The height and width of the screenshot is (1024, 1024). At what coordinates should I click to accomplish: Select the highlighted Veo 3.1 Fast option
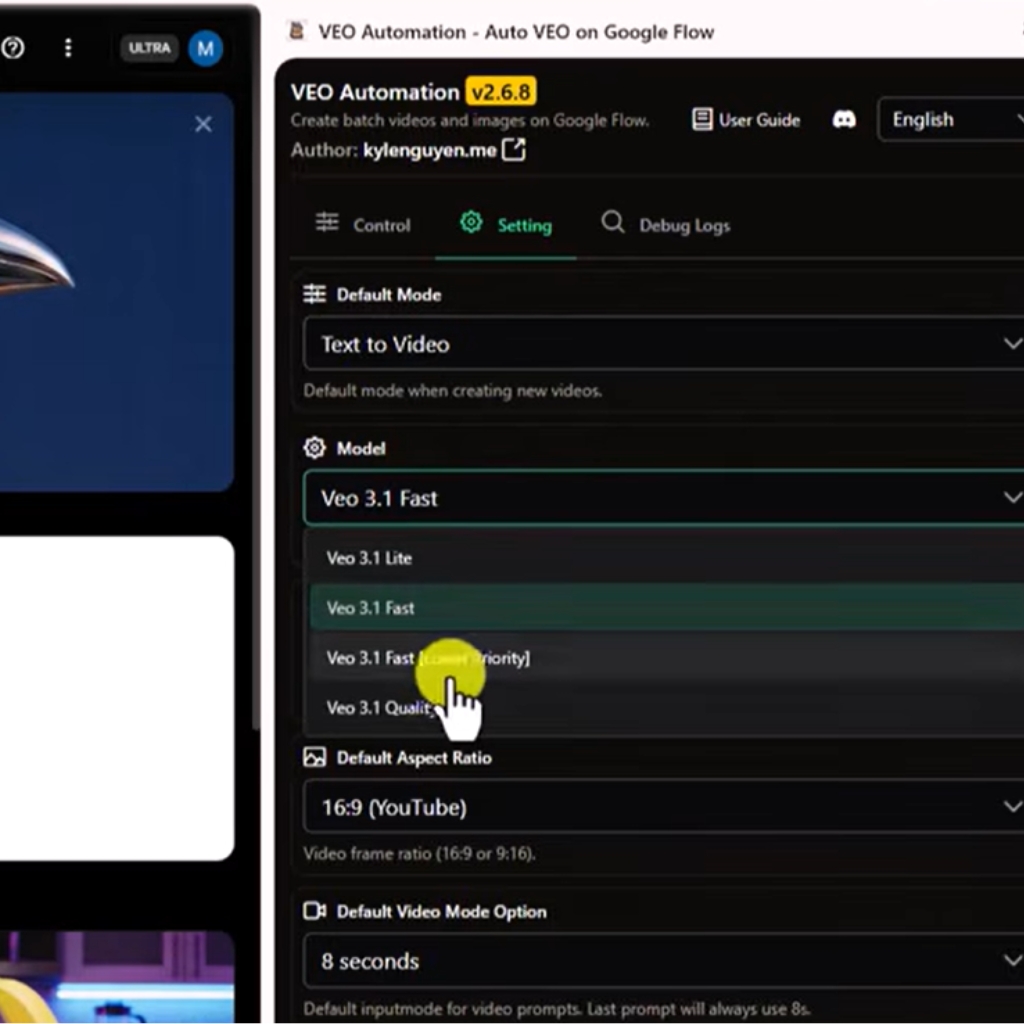[667, 608]
